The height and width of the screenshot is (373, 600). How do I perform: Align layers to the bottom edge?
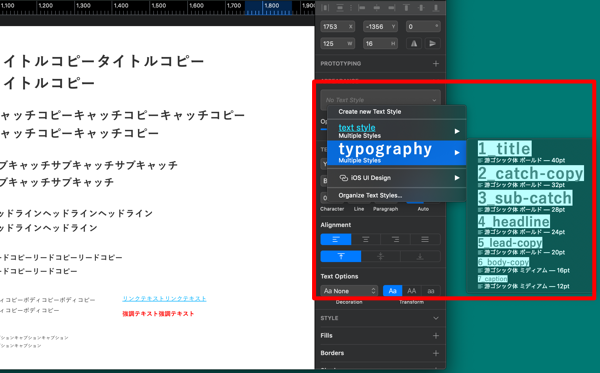point(435,8)
